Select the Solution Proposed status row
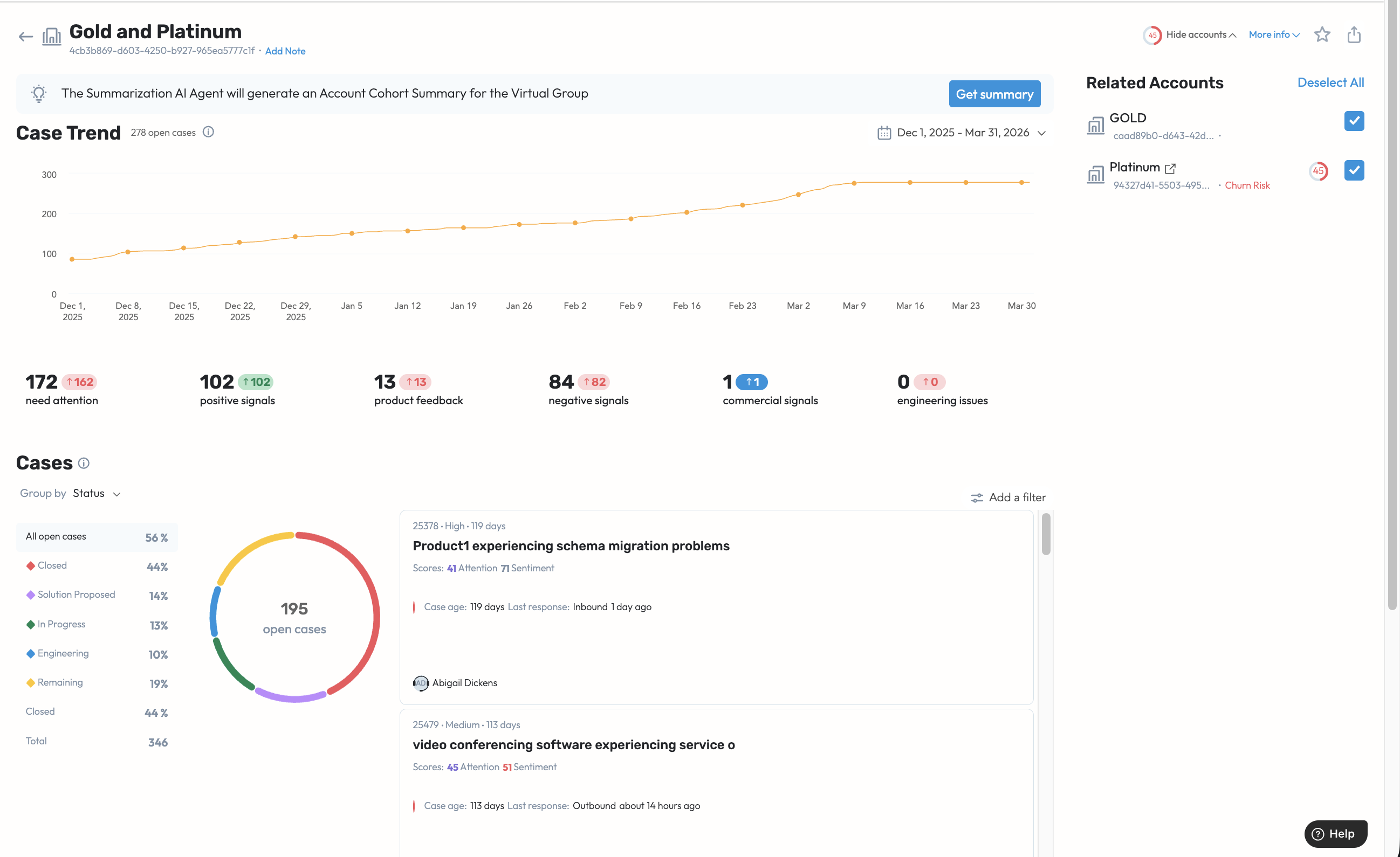This screenshot has width=1400, height=857. [x=76, y=595]
